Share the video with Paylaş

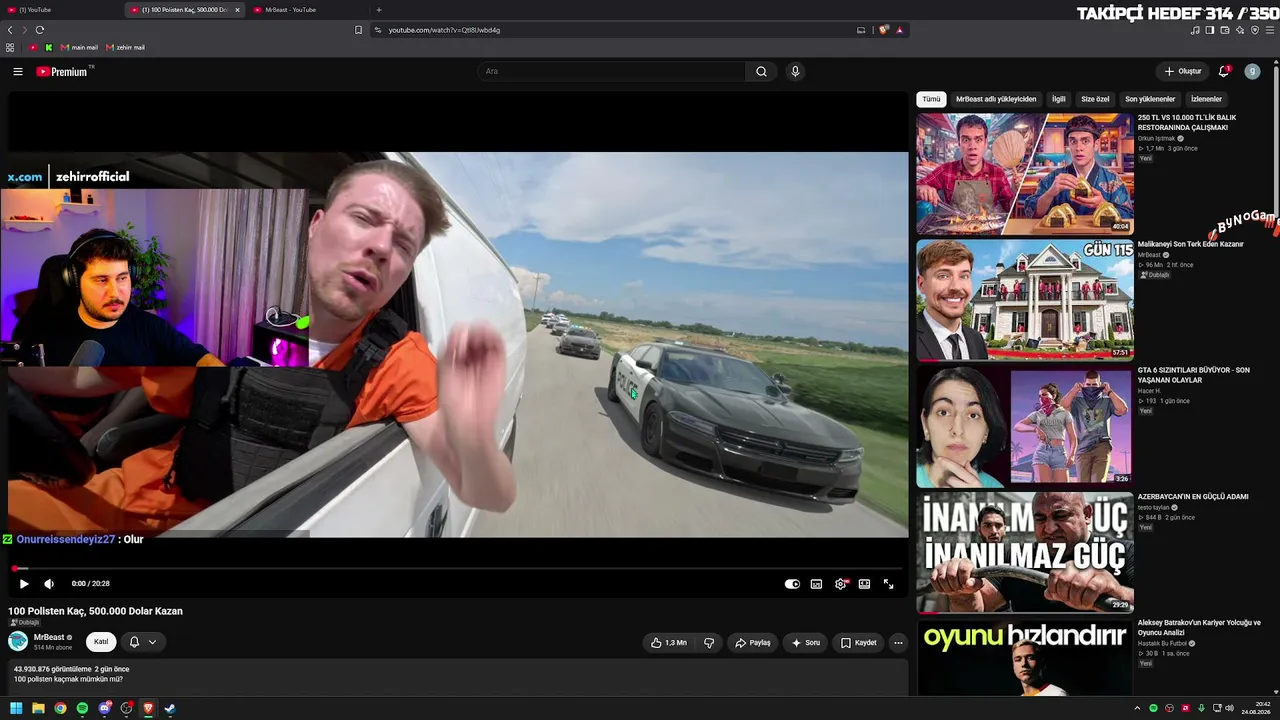point(752,643)
